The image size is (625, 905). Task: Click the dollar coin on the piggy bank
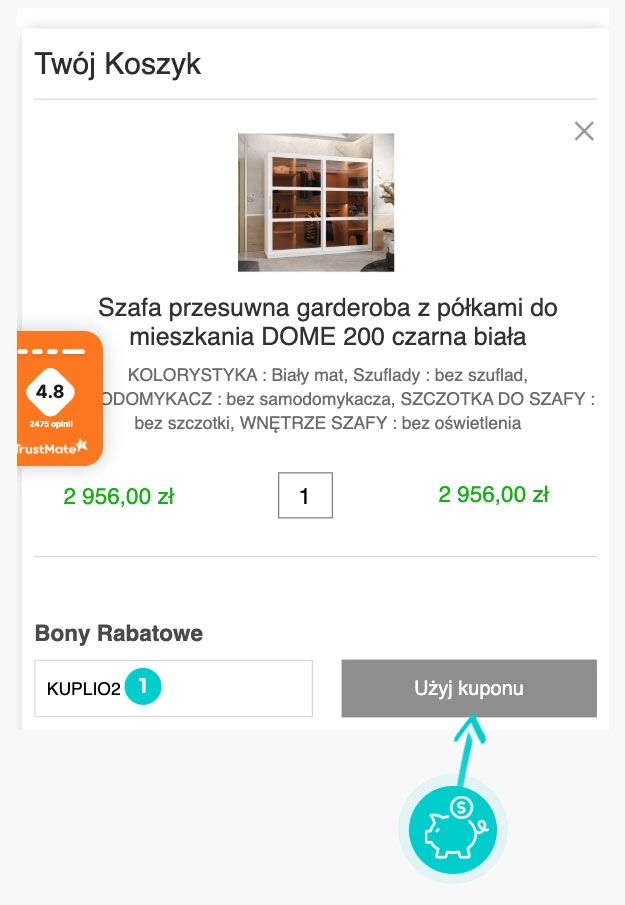[461, 807]
